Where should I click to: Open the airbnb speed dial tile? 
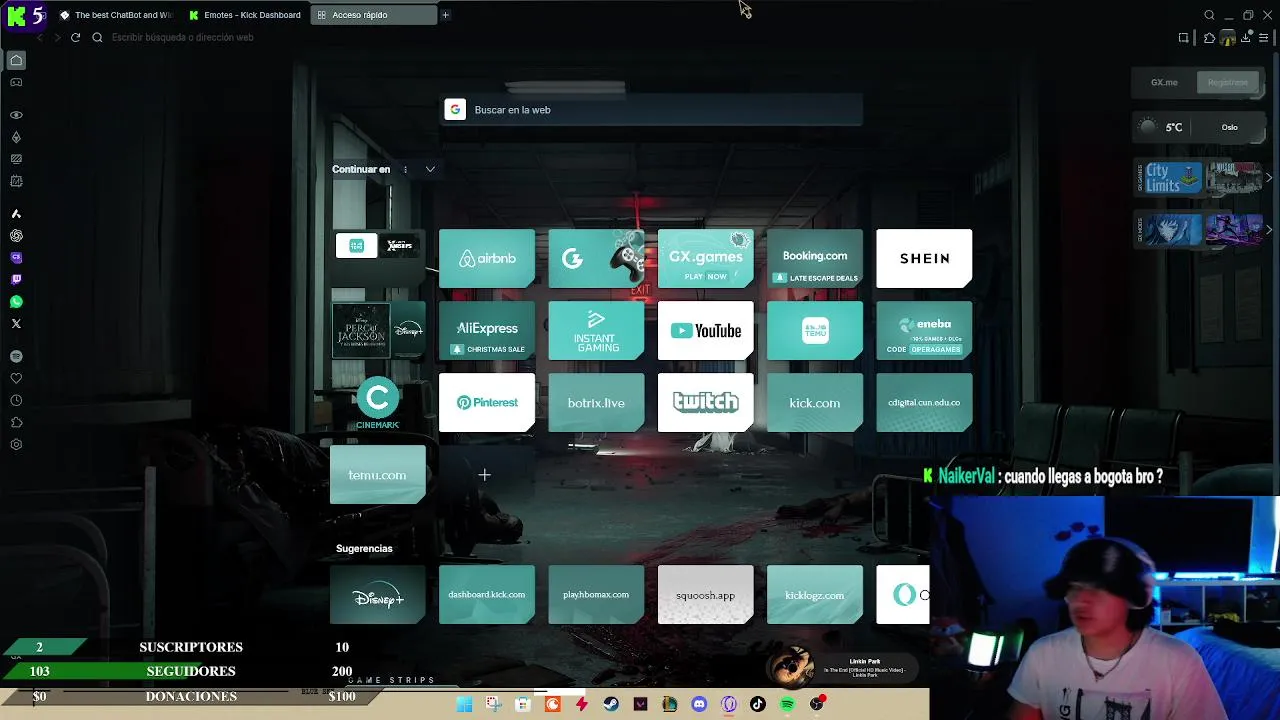tap(487, 258)
